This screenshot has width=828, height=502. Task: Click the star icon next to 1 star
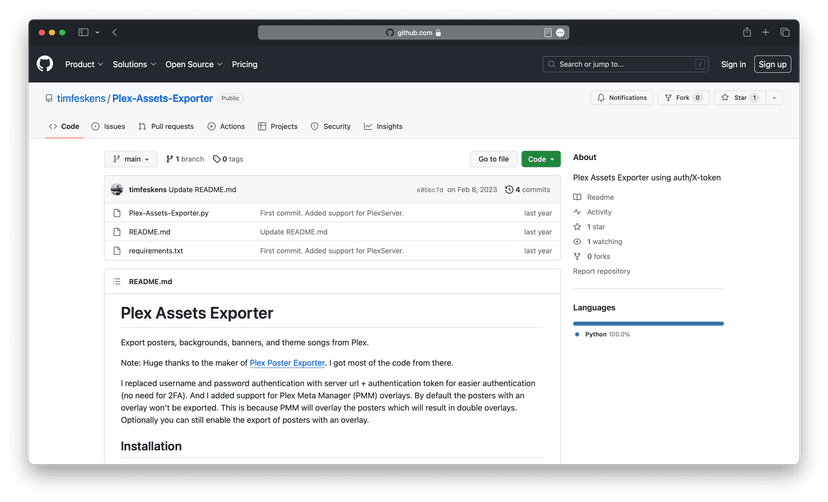(x=577, y=226)
